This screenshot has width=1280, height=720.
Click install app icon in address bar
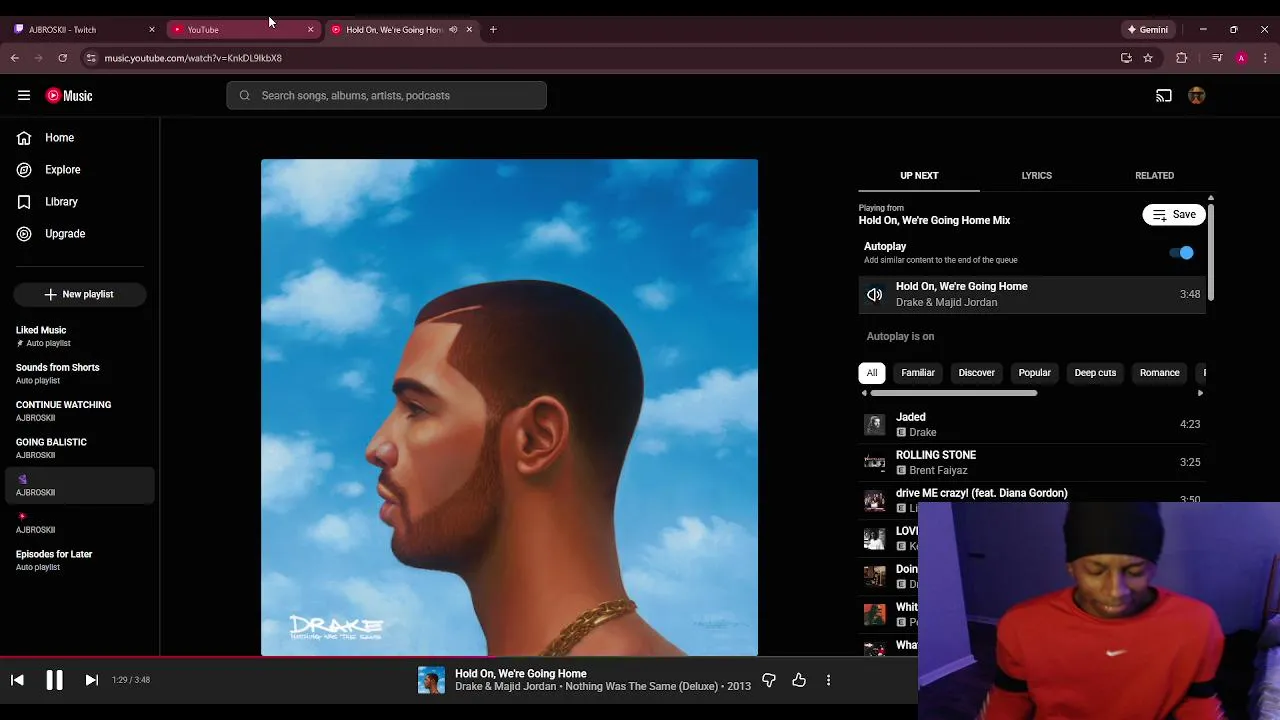1126,58
